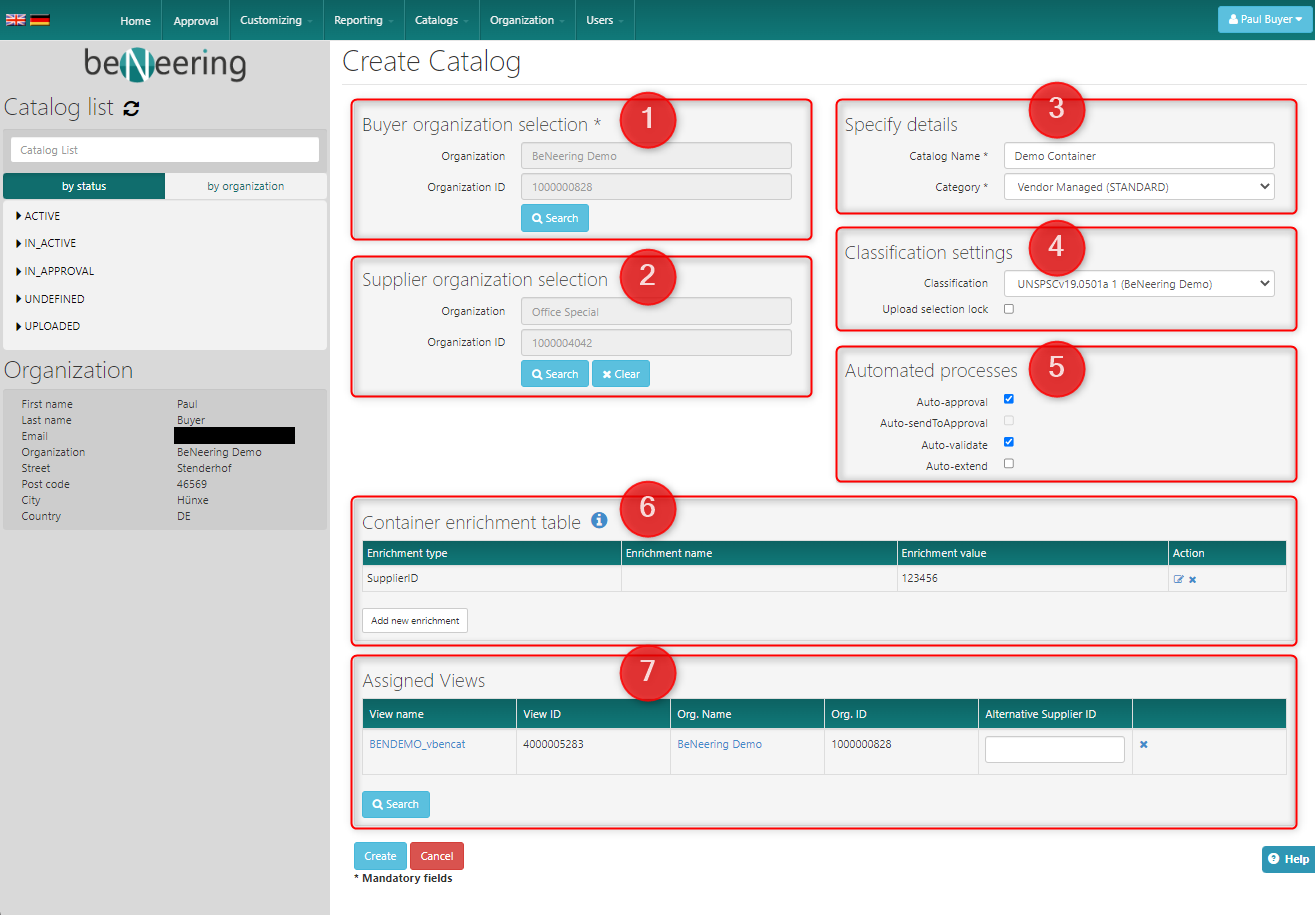
Task: Open the Category dropdown
Action: 1139,187
